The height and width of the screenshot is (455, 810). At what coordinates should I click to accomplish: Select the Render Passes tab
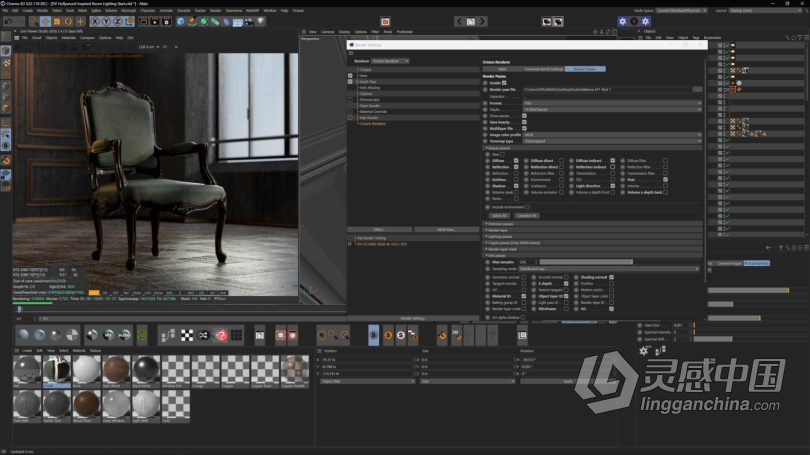(x=585, y=69)
